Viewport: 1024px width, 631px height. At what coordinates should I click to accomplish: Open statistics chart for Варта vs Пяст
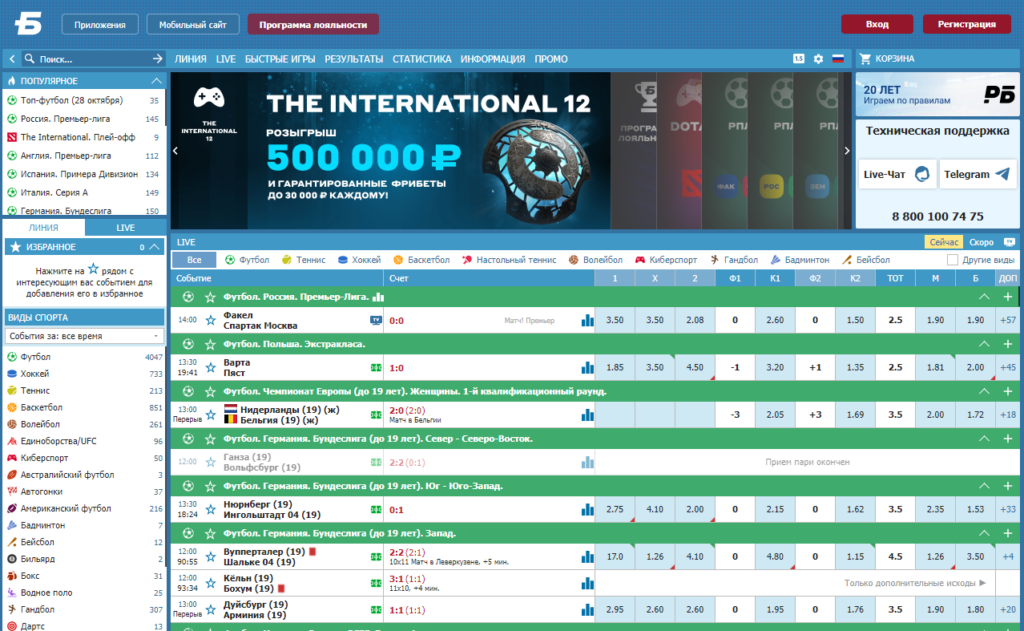click(x=588, y=368)
